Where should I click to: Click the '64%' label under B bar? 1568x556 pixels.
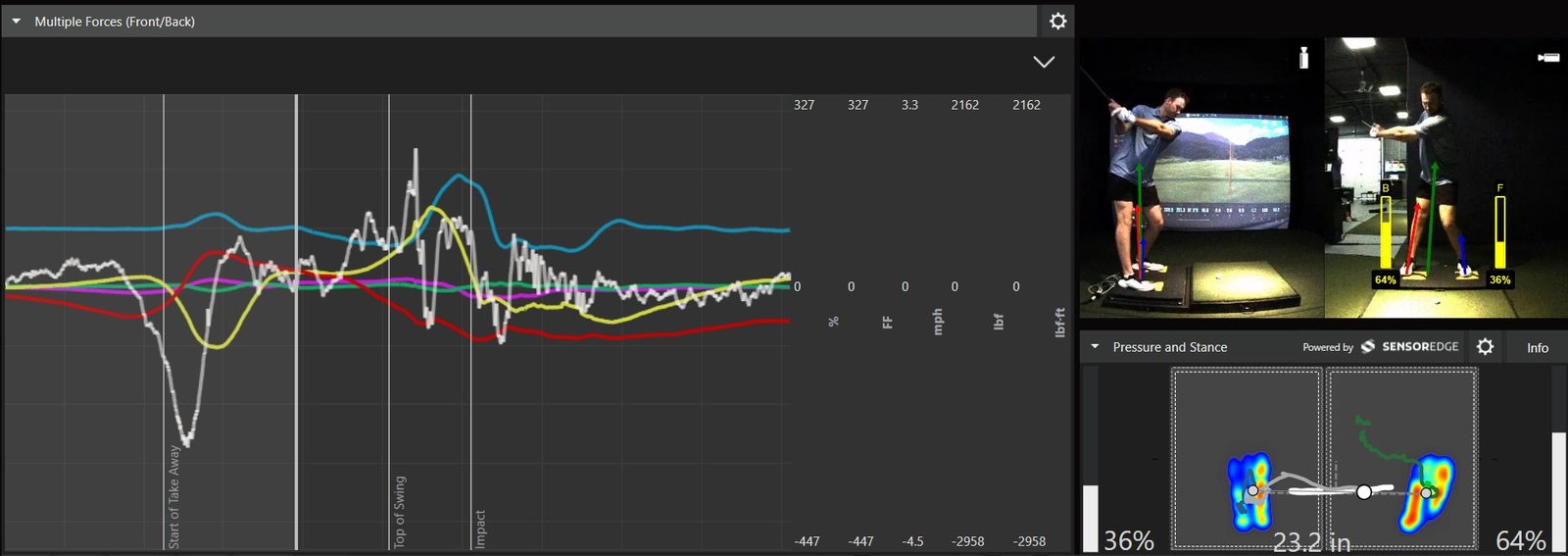tap(1386, 279)
